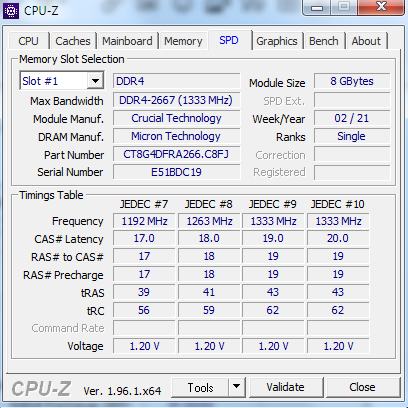The width and height of the screenshot is (408, 408).
Task: Click the Max Bandwidth DDR4-2667 field
Action: click(x=176, y=100)
